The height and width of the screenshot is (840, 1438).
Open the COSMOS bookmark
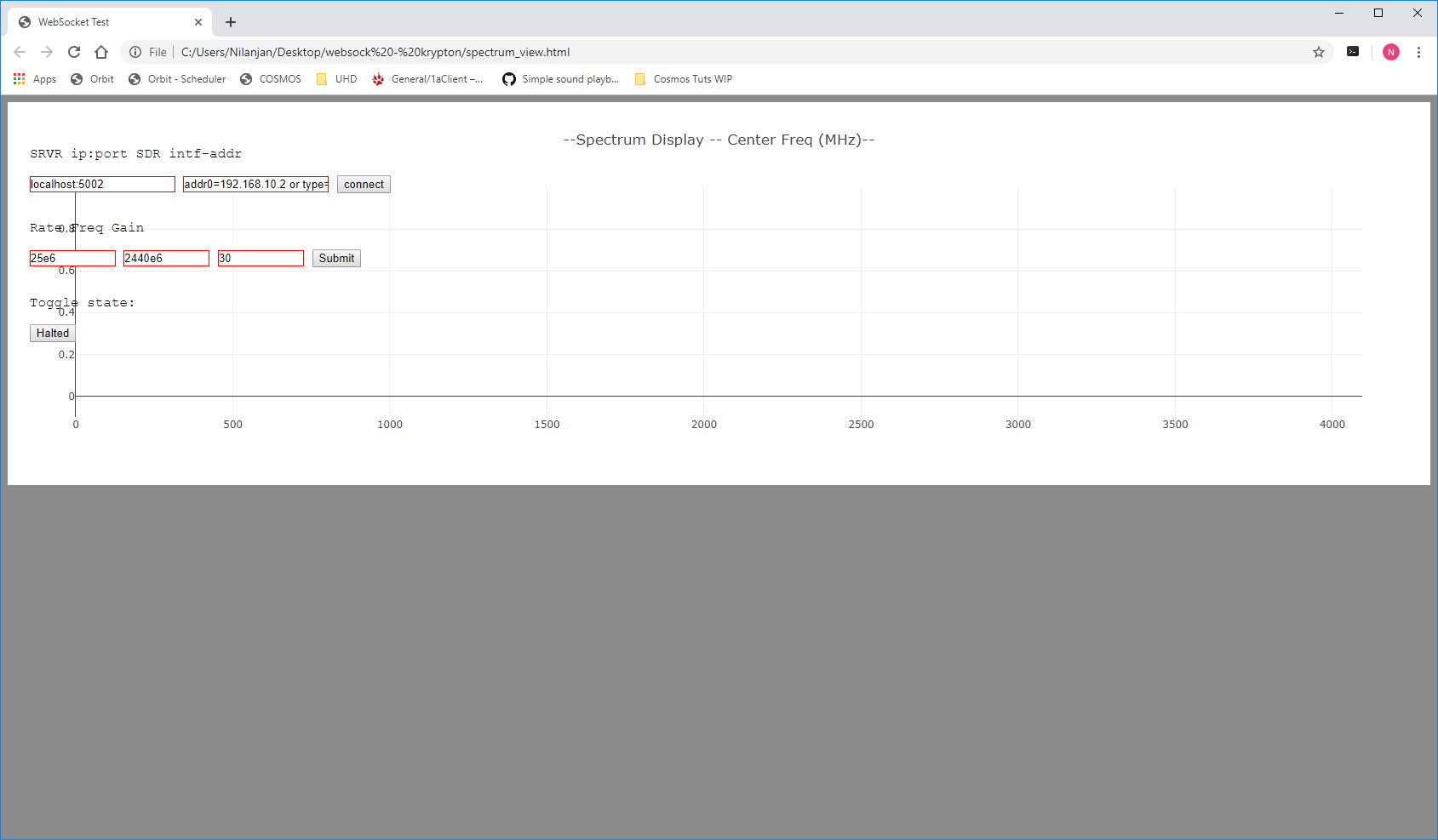271,79
